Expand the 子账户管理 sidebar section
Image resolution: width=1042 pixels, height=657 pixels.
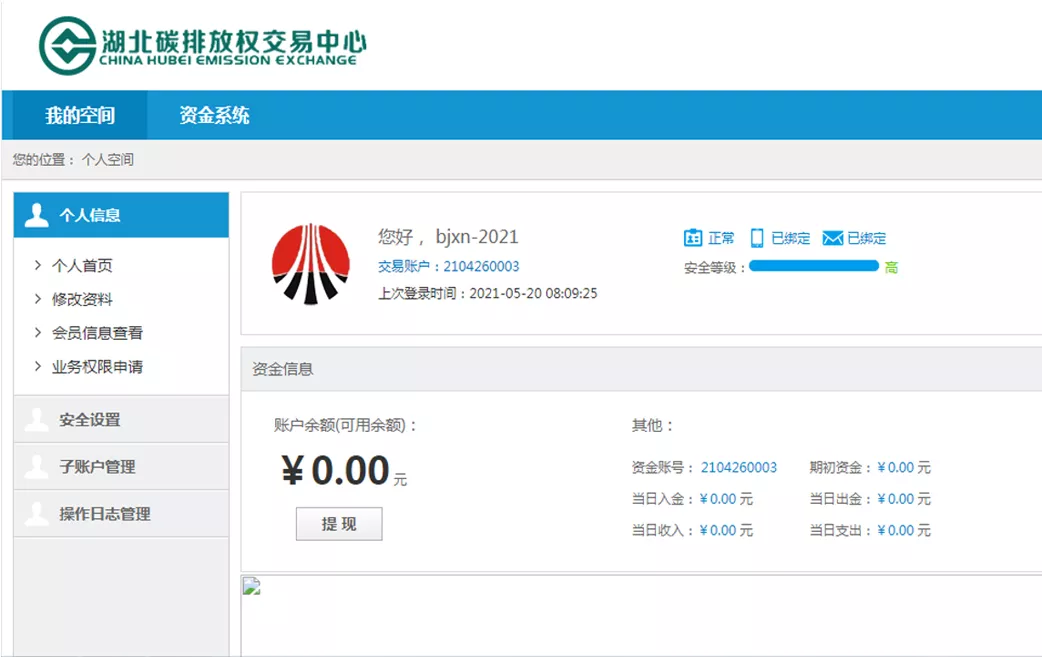(97, 467)
